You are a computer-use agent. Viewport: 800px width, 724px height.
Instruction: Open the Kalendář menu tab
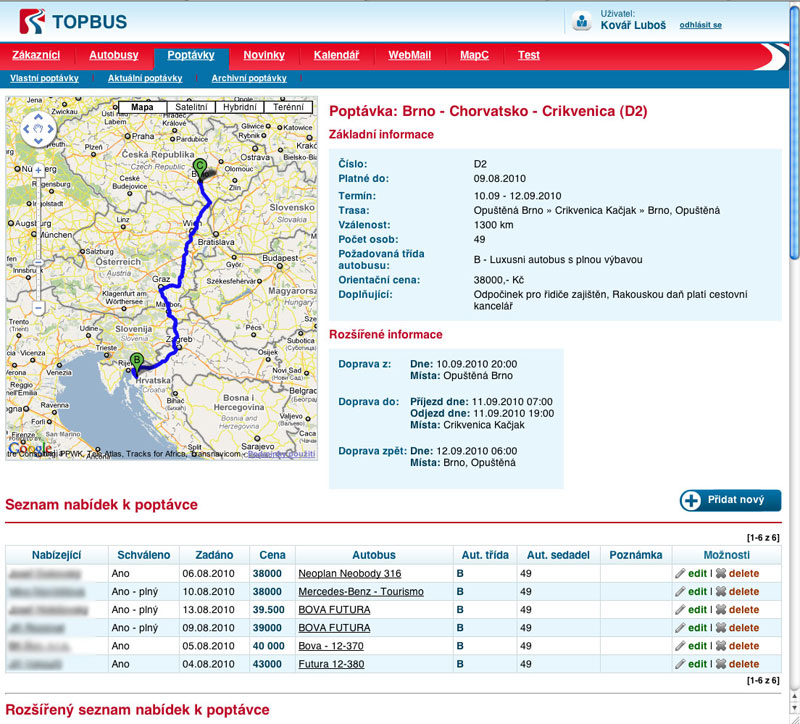point(336,55)
